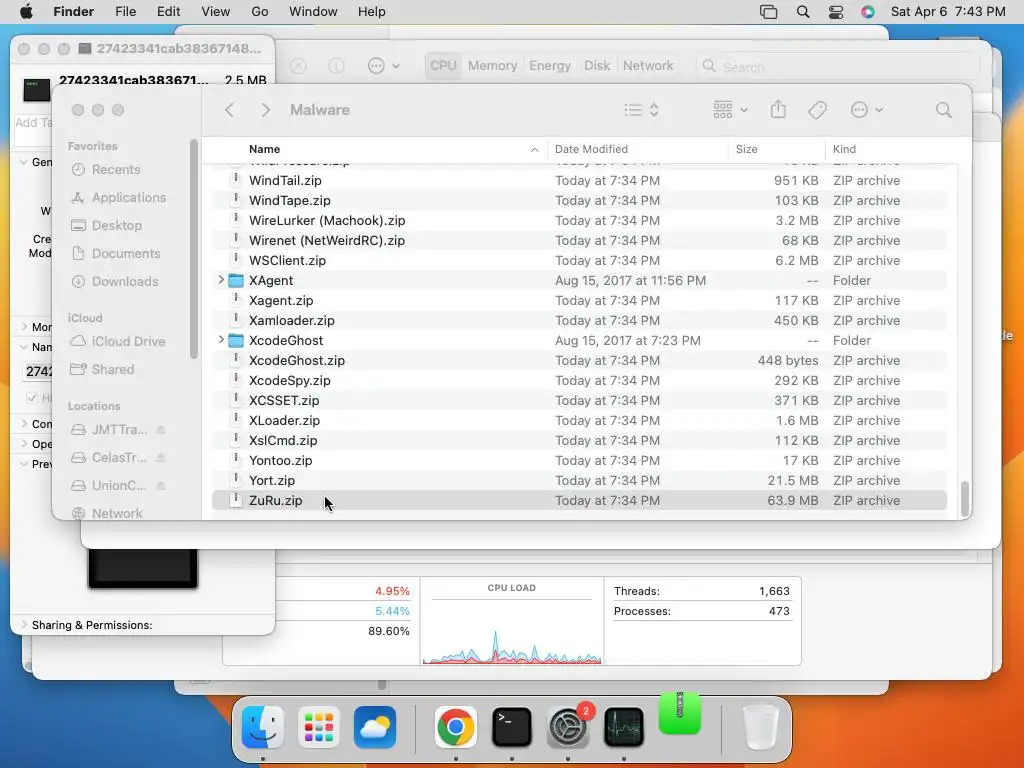Switch to Network tab in Activity Monitor
This screenshot has width=1024, height=768.
tap(648, 65)
